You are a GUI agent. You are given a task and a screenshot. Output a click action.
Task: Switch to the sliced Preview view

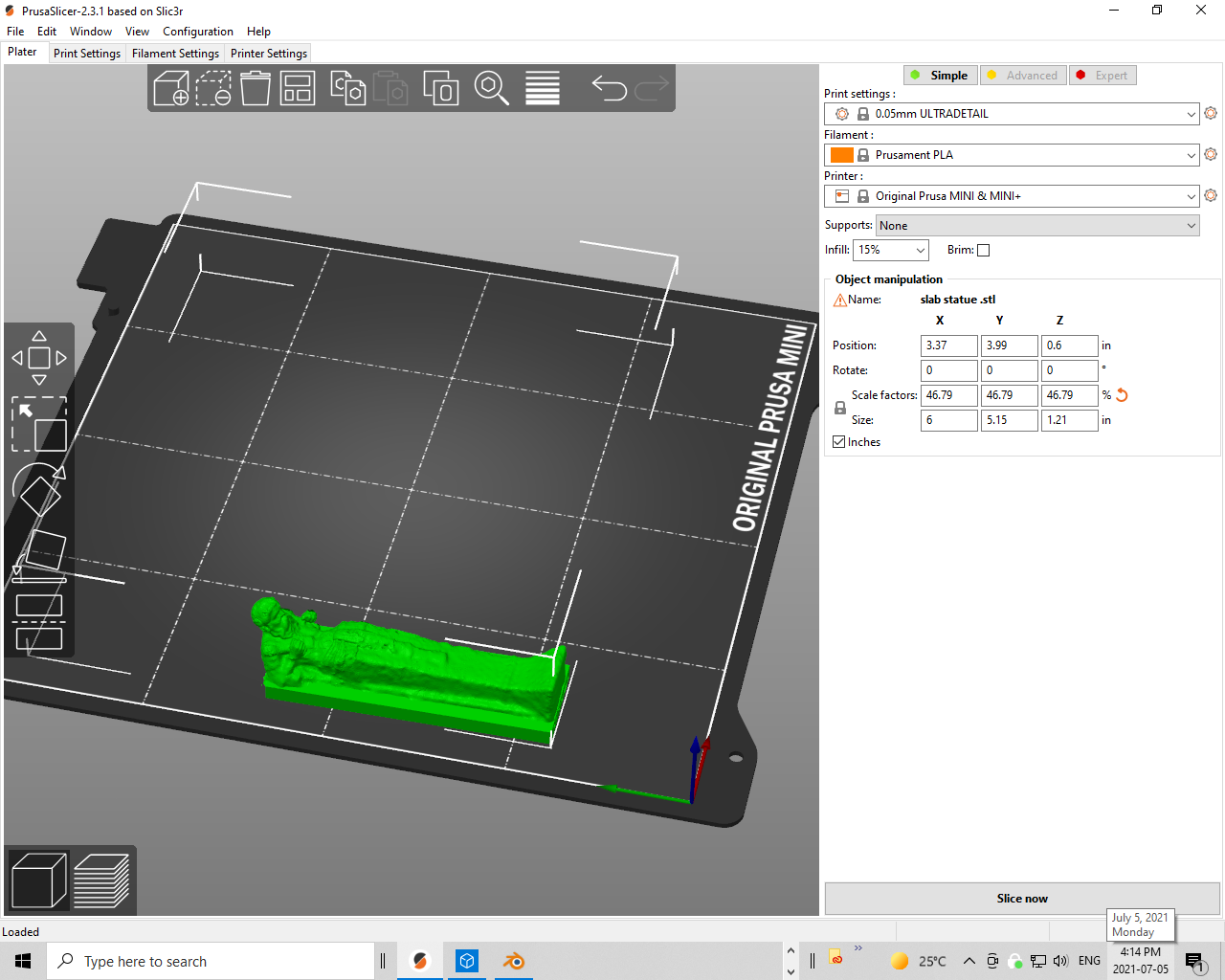102,880
